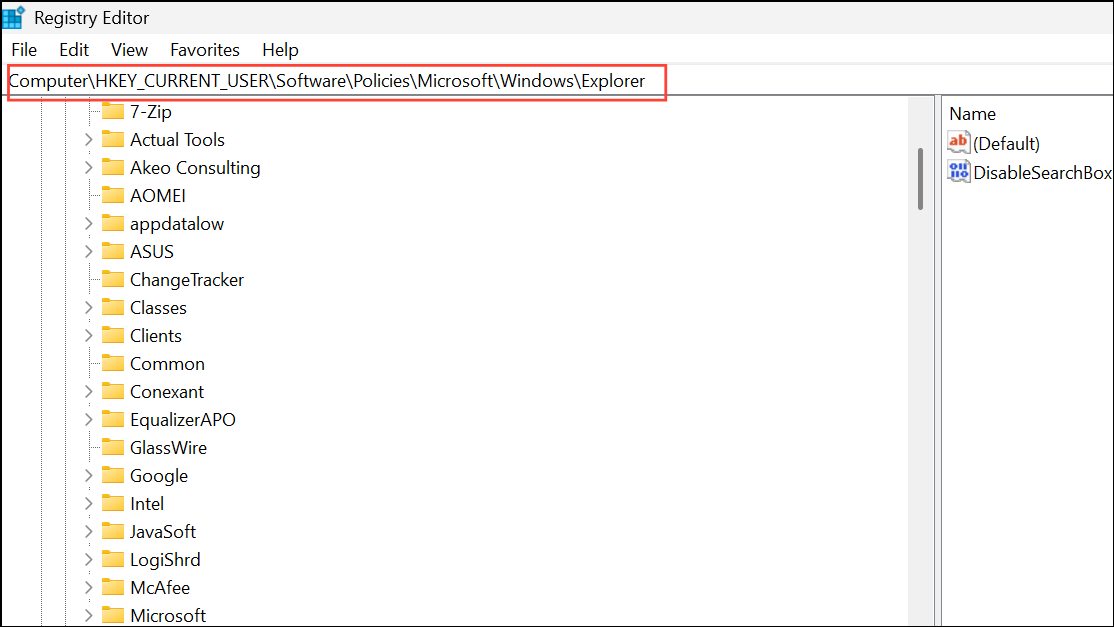Screen dimensions: 1114x627
Task: Select the EqualizerAPO folder icon
Action: (113, 420)
